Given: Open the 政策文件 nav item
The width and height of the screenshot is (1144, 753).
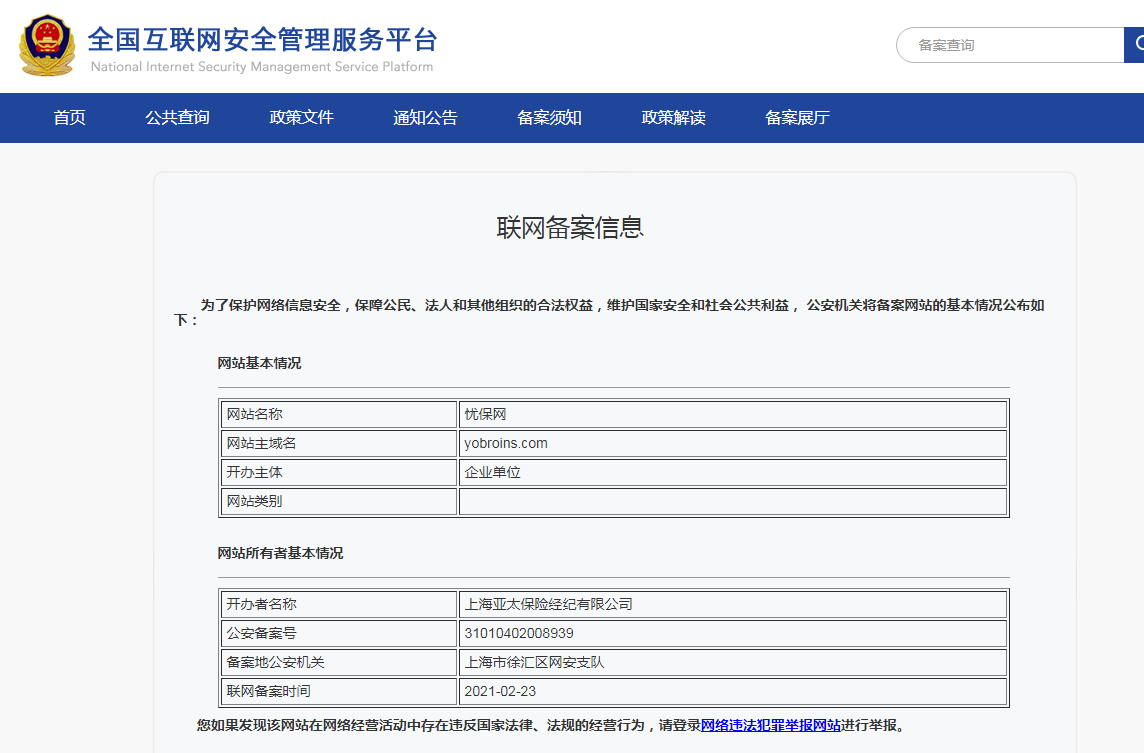Looking at the screenshot, I should [301, 117].
